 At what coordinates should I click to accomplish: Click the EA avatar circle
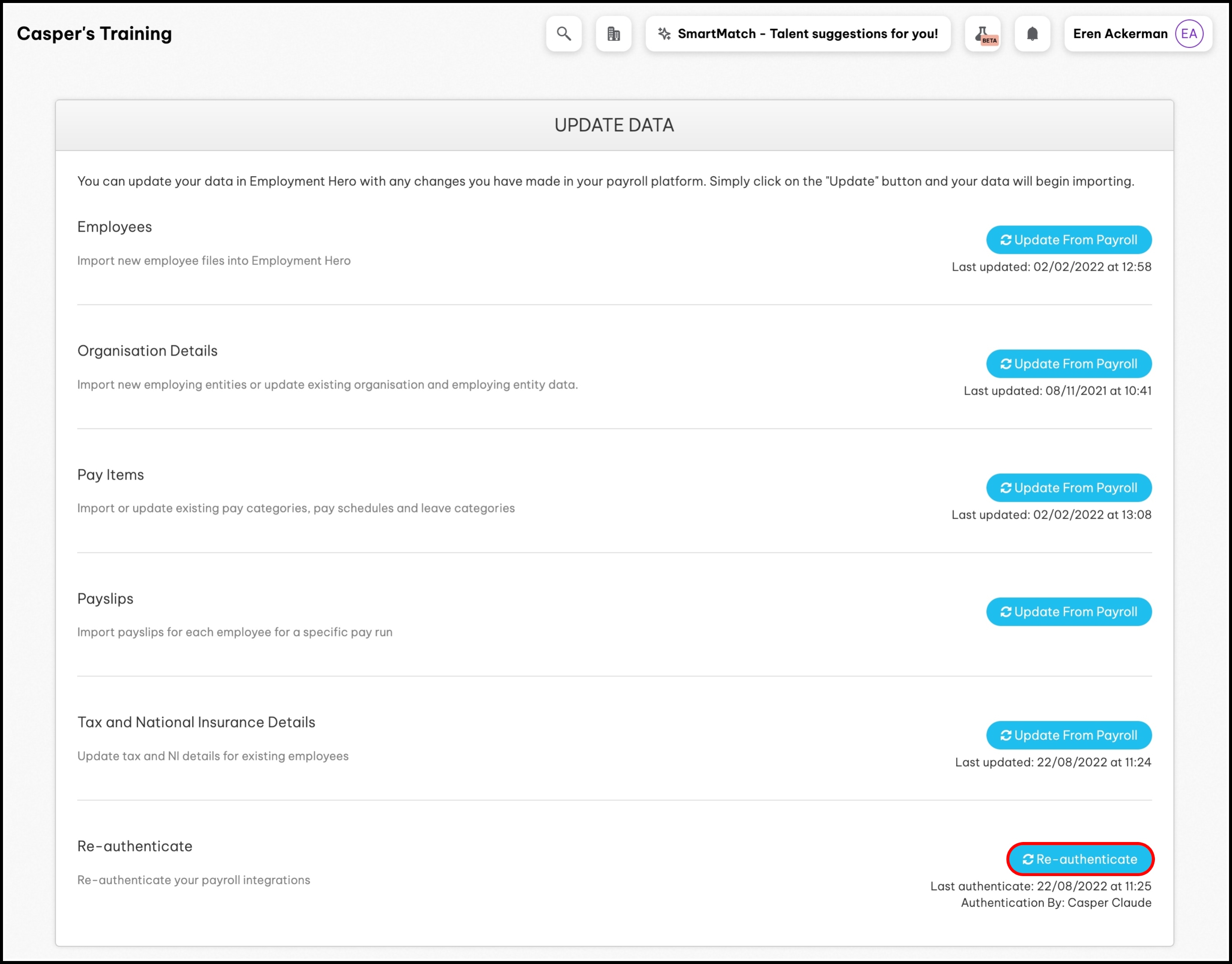[1189, 34]
